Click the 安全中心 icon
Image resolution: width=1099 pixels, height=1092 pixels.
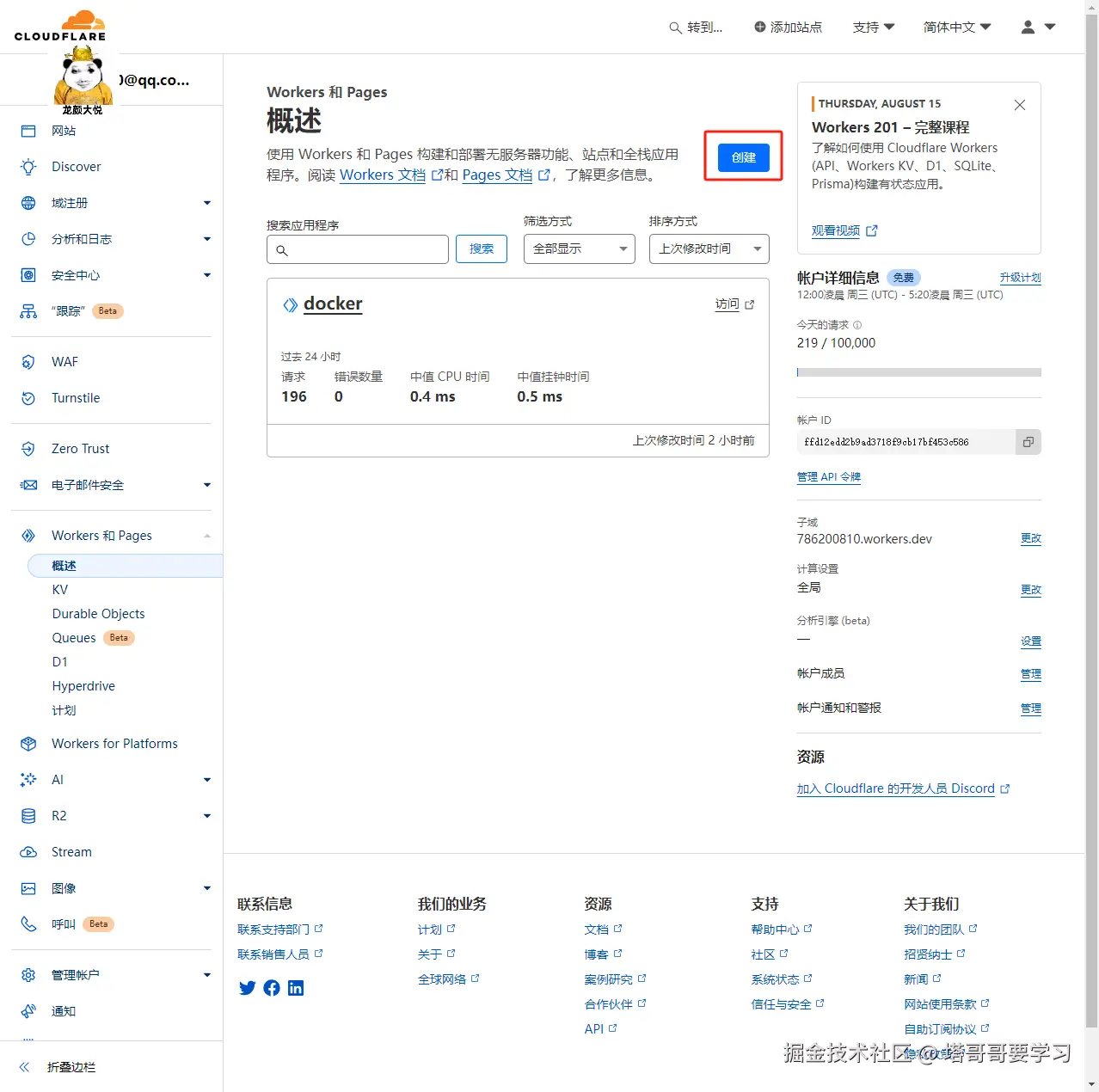point(28,275)
